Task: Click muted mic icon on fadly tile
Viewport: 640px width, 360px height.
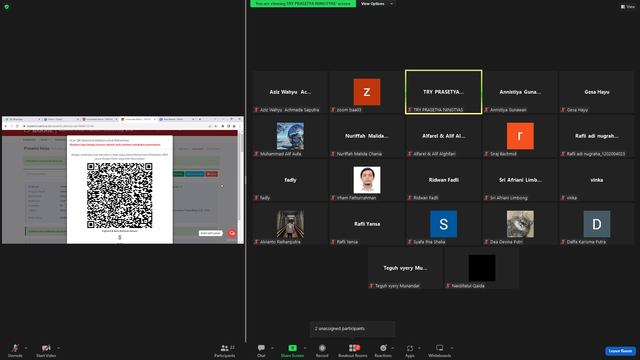Action: pyautogui.click(x=256, y=198)
